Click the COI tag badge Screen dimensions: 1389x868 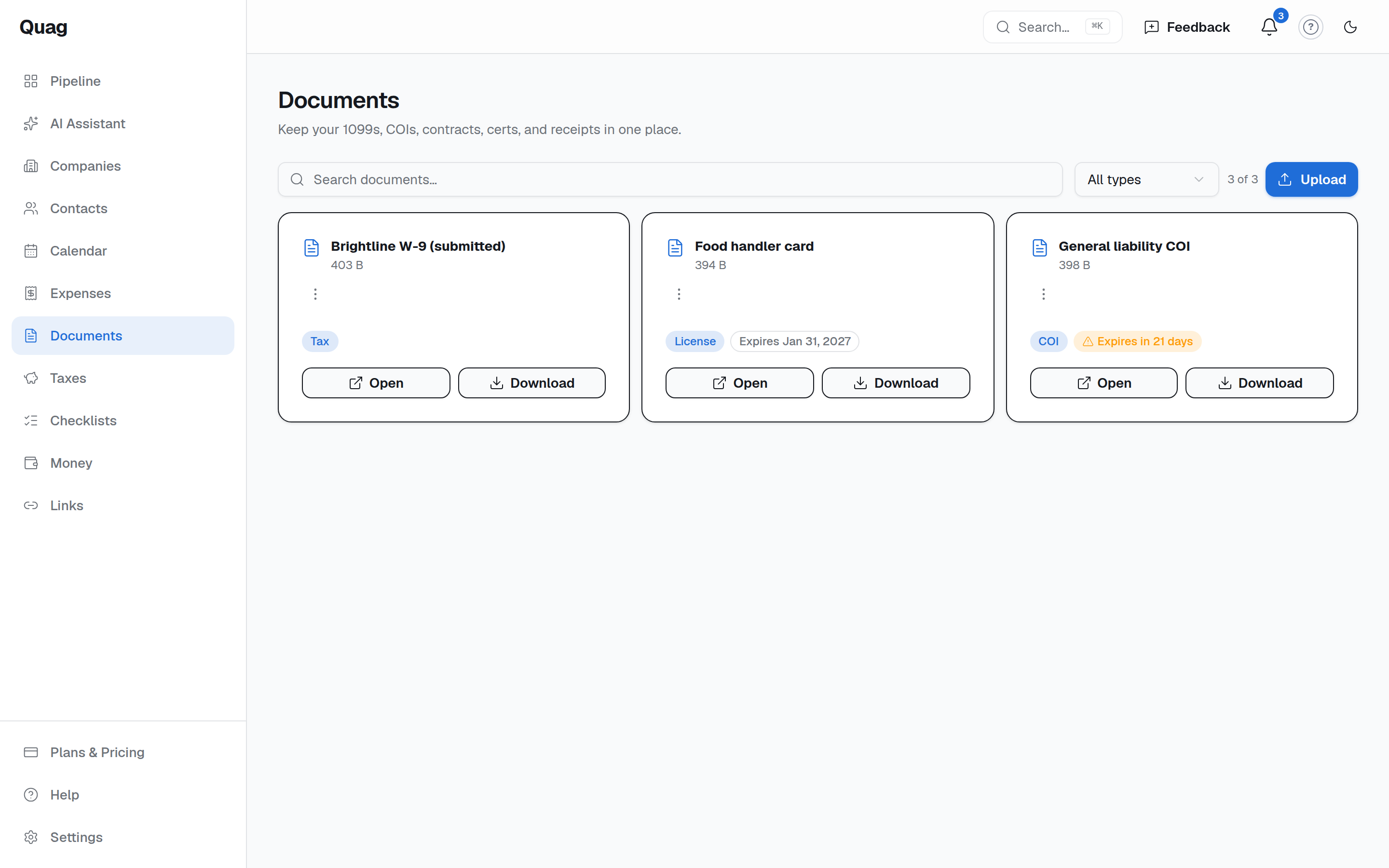pos(1049,341)
